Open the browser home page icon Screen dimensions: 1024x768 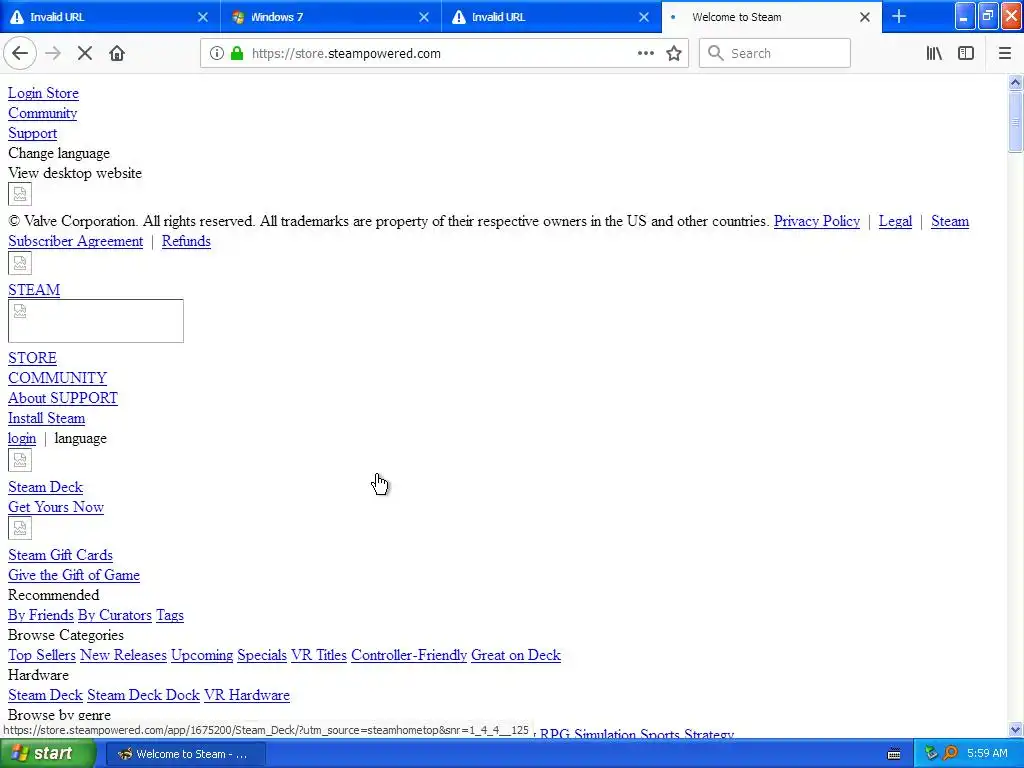coord(117,54)
